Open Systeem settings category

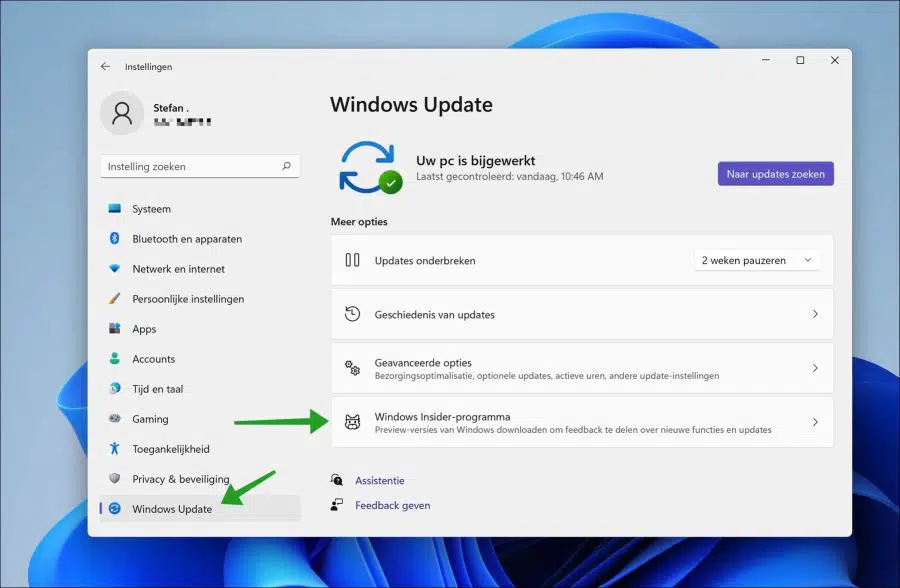[200, 208]
